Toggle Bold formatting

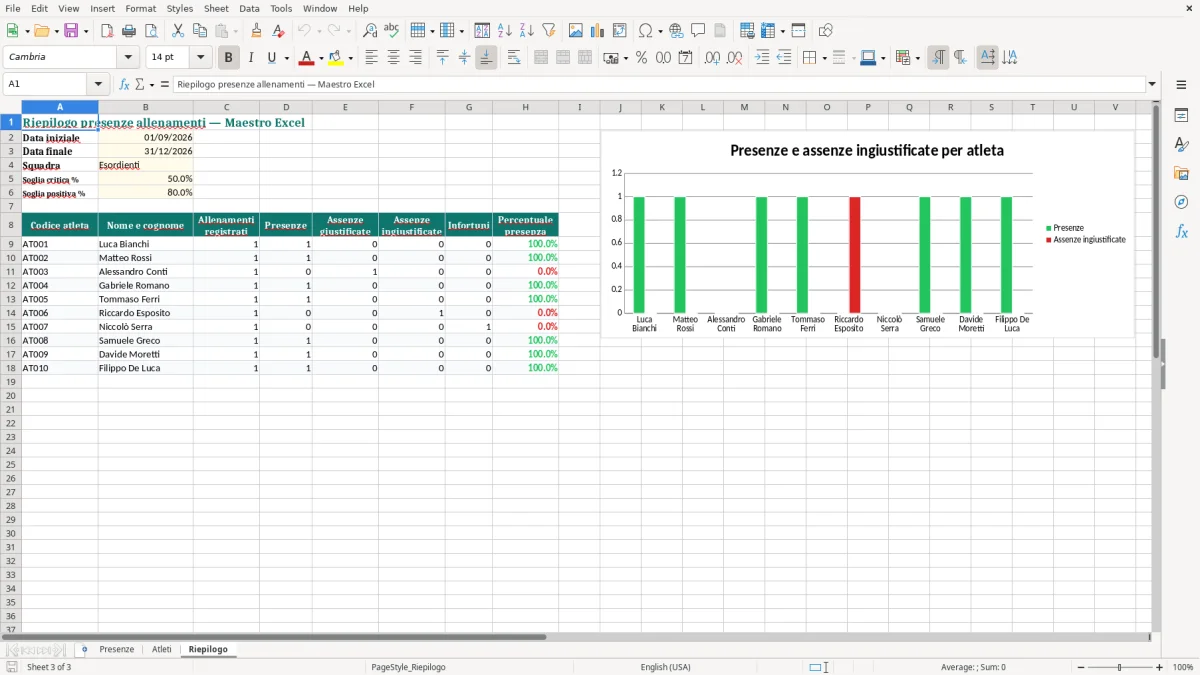point(229,58)
